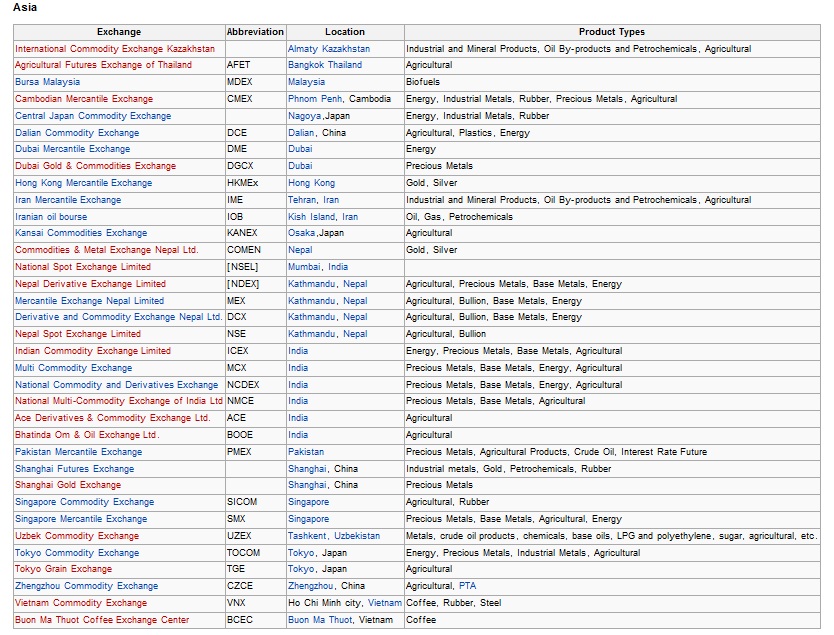Open National Commodity and Derivatives Exchange link
The height and width of the screenshot is (635, 834).
pyautogui.click(x=116, y=385)
